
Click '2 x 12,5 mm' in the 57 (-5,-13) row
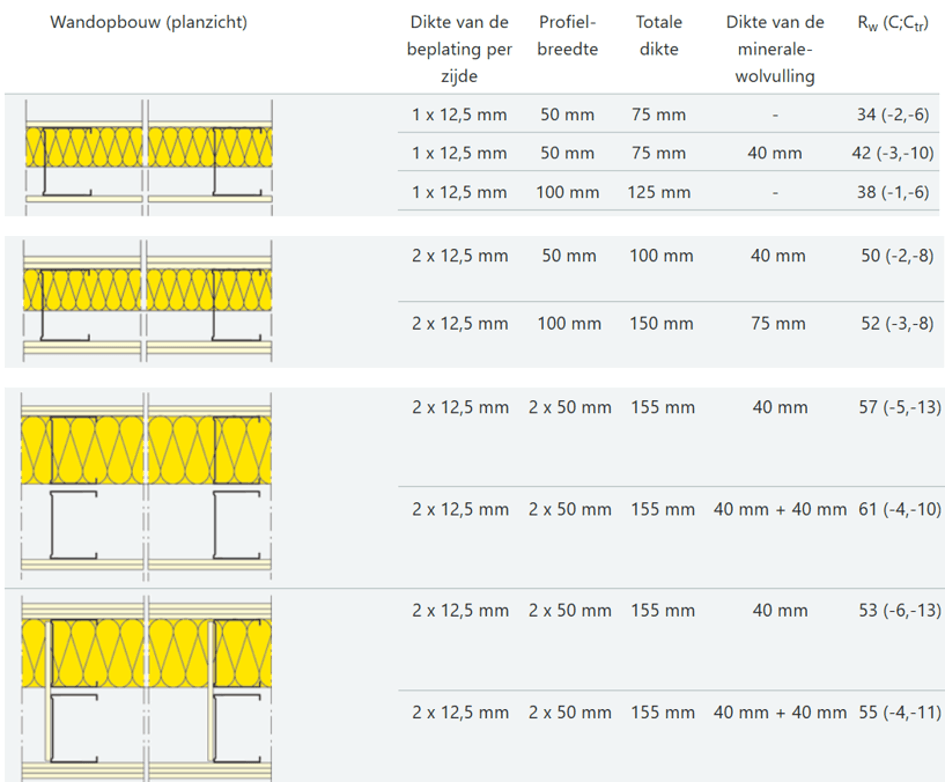click(x=460, y=407)
